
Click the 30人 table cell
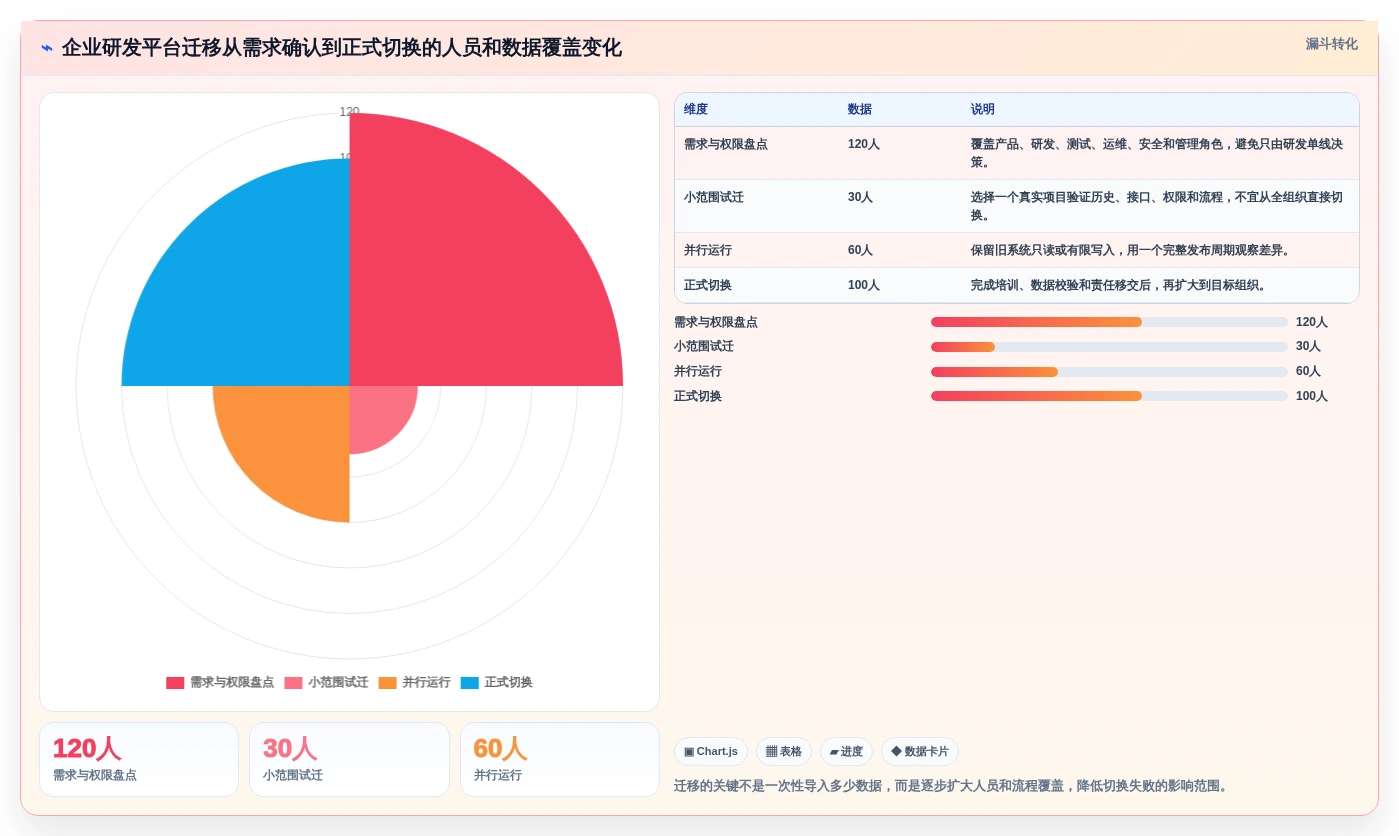[x=861, y=197]
